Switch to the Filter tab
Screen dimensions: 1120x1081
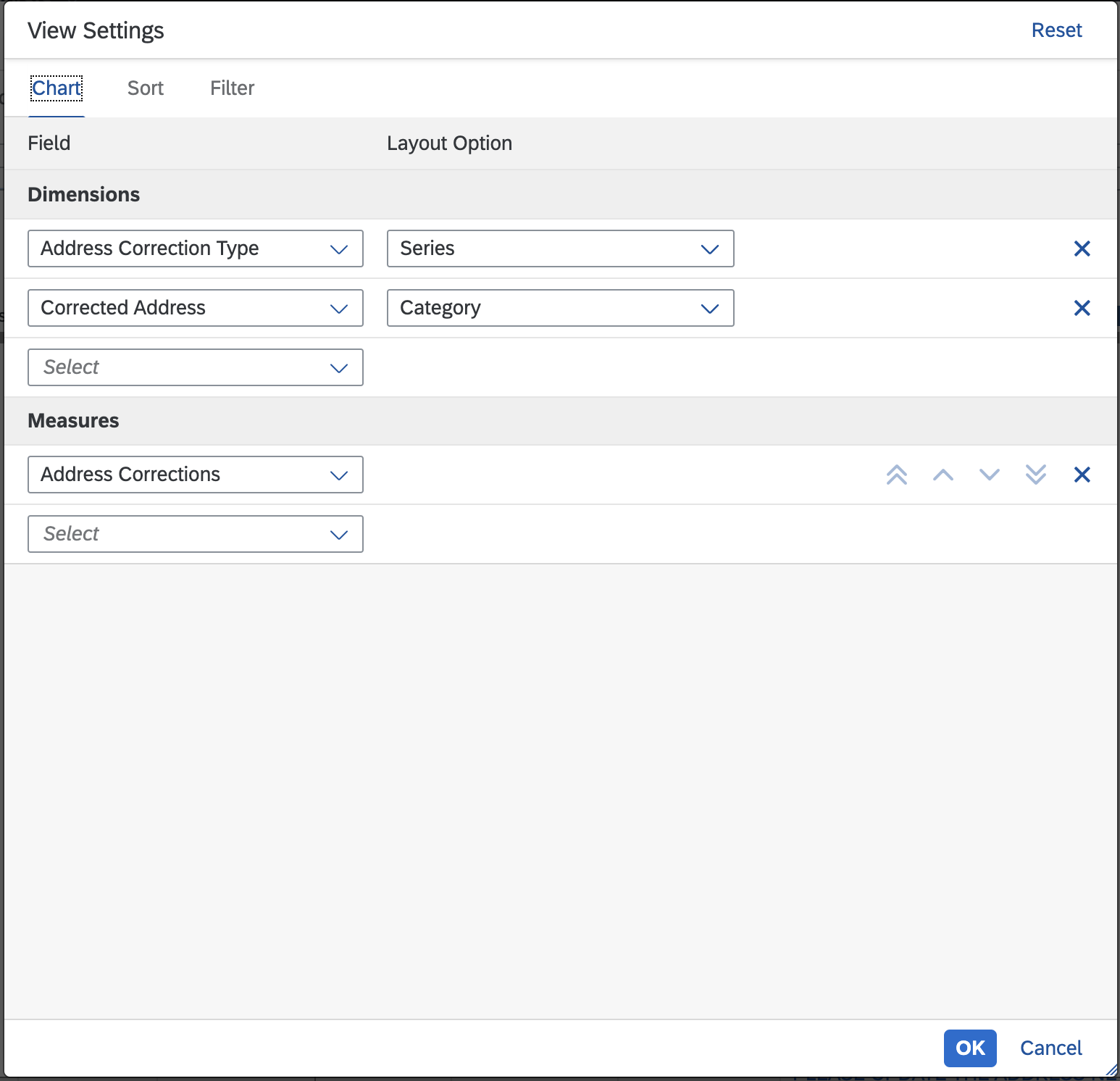(x=232, y=88)
